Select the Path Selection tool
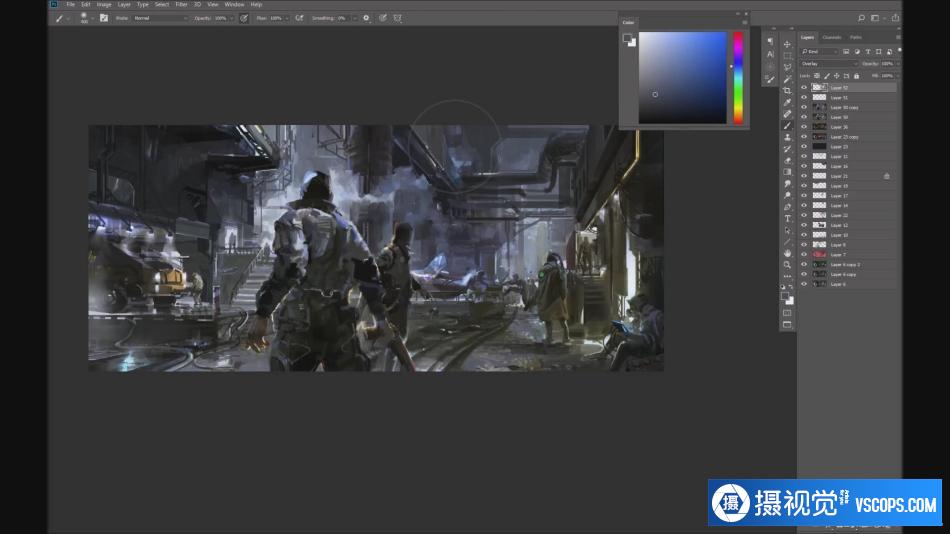The height and width of the screenshot is (534, 950). pyautogui.click(x=787, y=230)
